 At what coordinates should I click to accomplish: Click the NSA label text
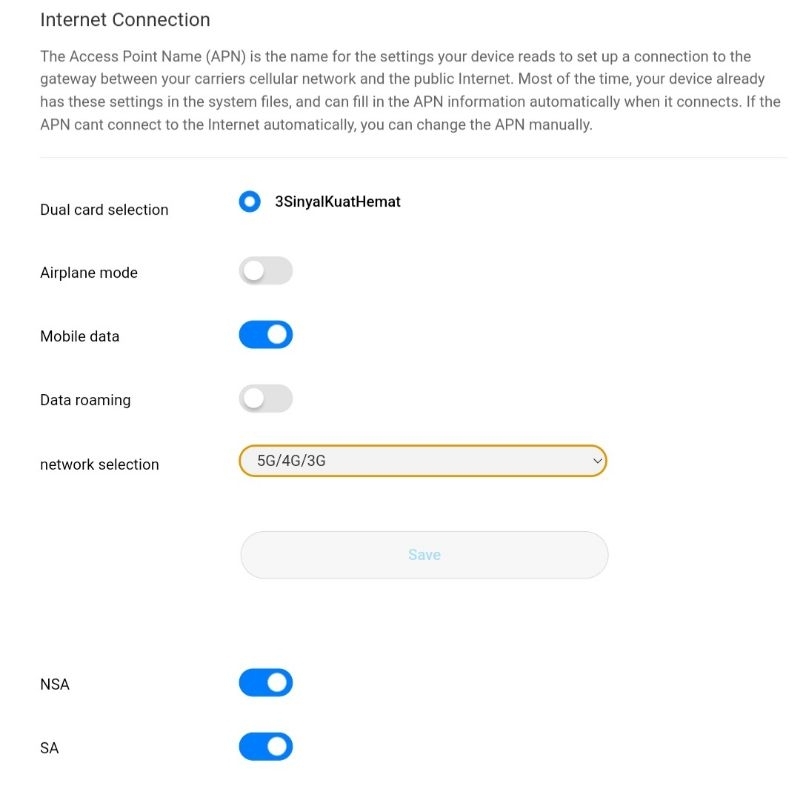click(x=55, y=685)
